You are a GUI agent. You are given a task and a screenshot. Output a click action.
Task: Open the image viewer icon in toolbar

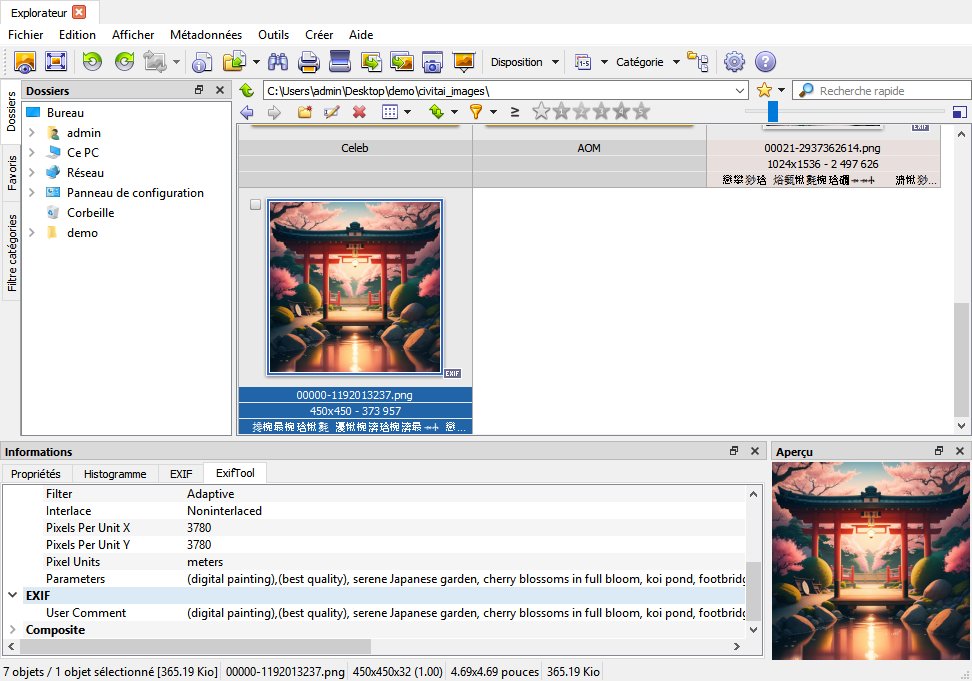25,62
